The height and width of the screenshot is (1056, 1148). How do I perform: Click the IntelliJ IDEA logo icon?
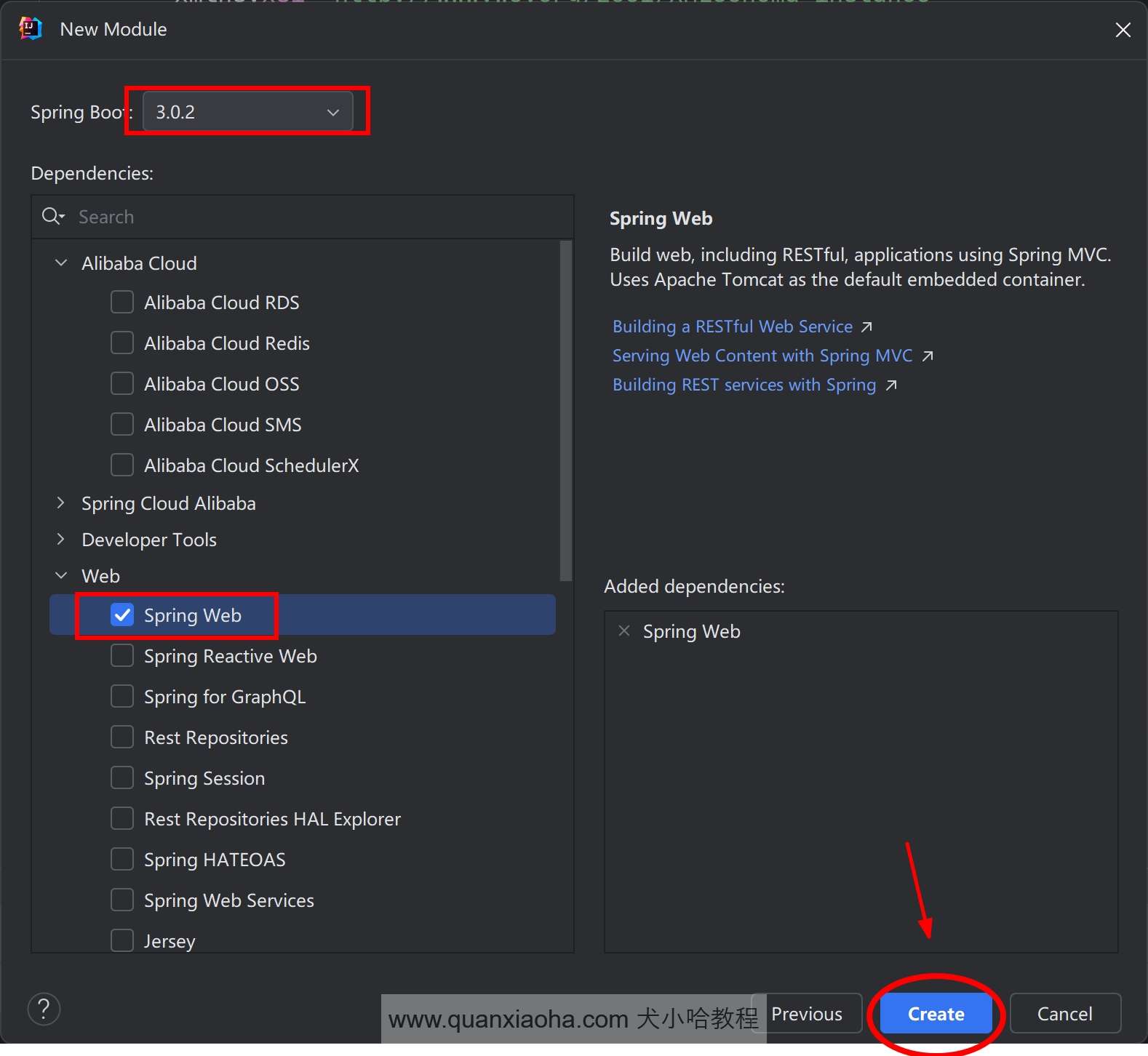(x=31, y=29)
